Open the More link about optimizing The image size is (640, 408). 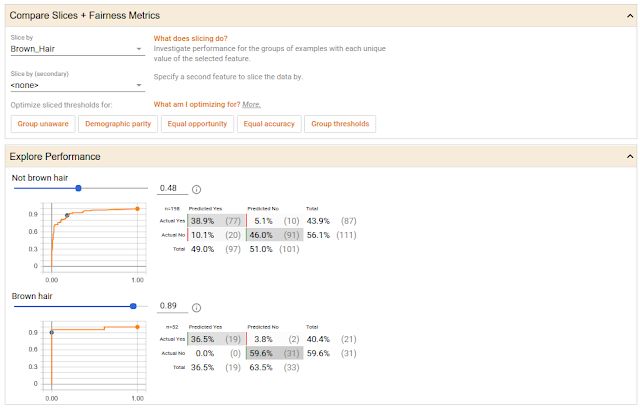(x=251, y=104)
